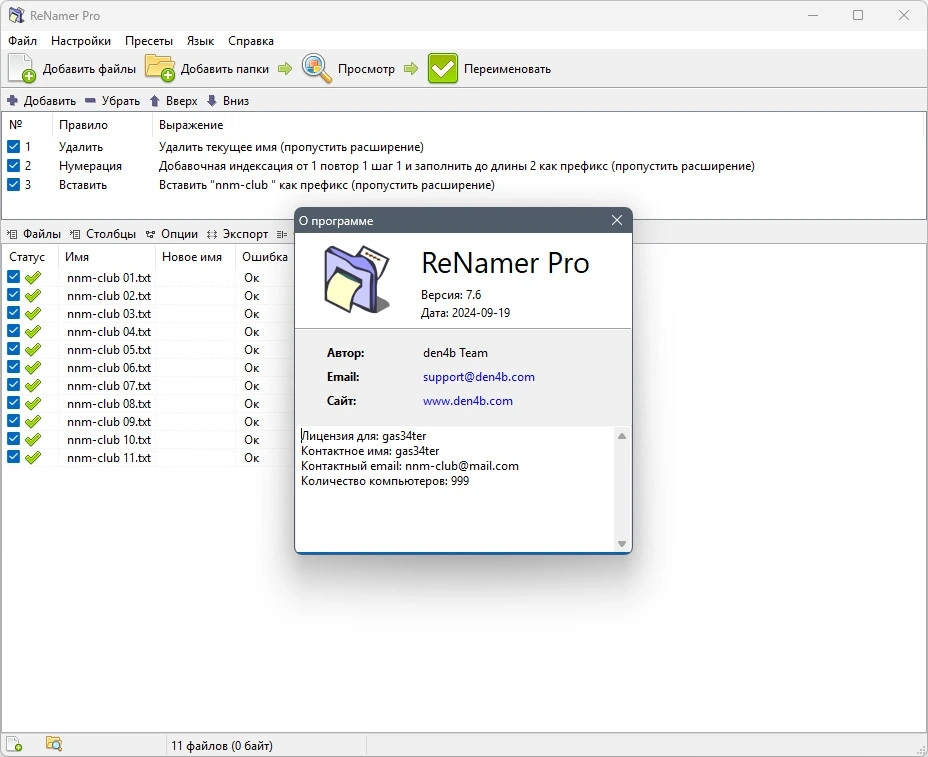The width and height of the screenshot is (928, 757).
Task: Open www.den4b.com website link
Action: [x=468, y=401]
